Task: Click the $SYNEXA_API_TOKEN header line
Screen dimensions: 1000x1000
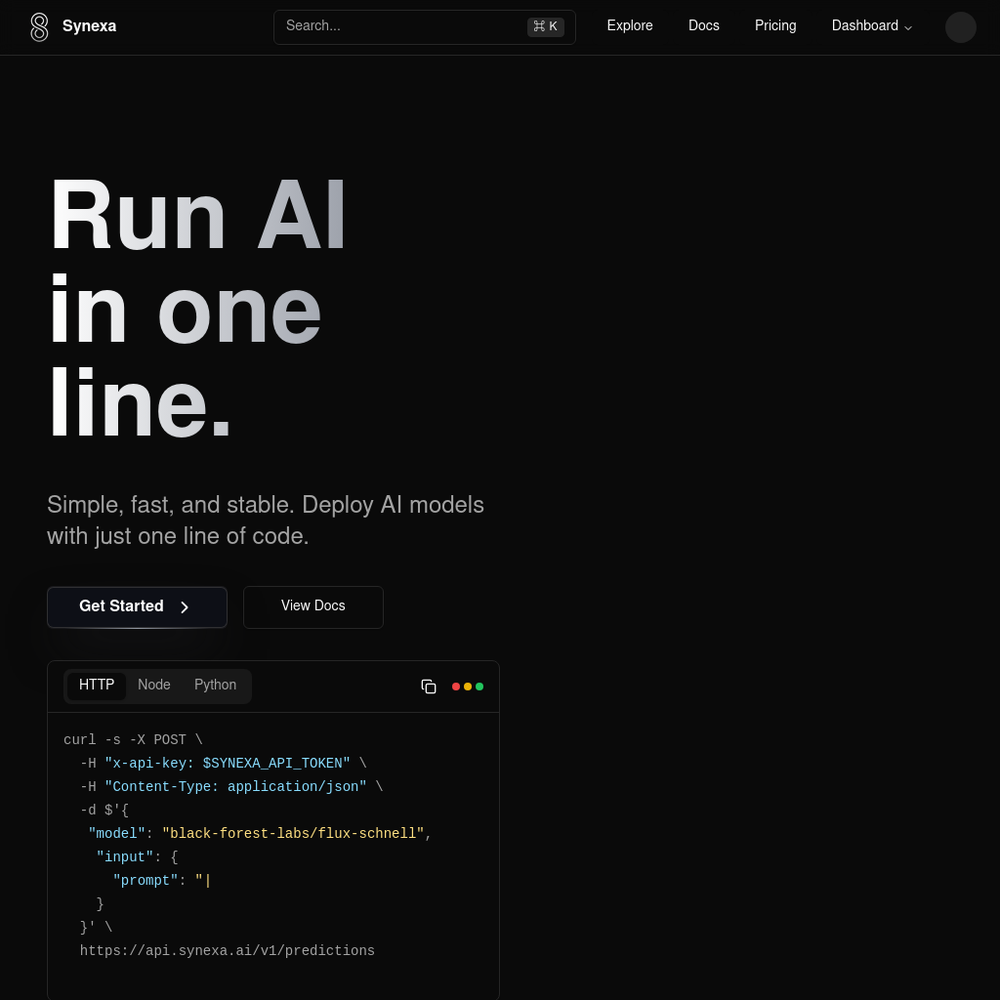Action: click(x=223, y=763)
